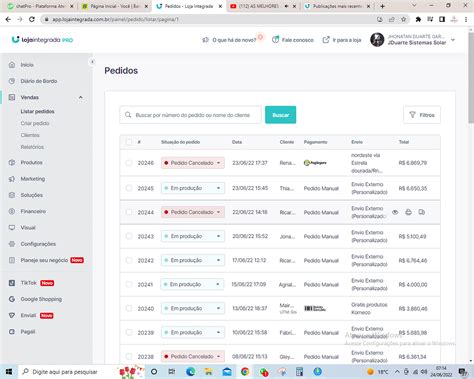Open the Visual monitor icon

[x=12, y=228]
